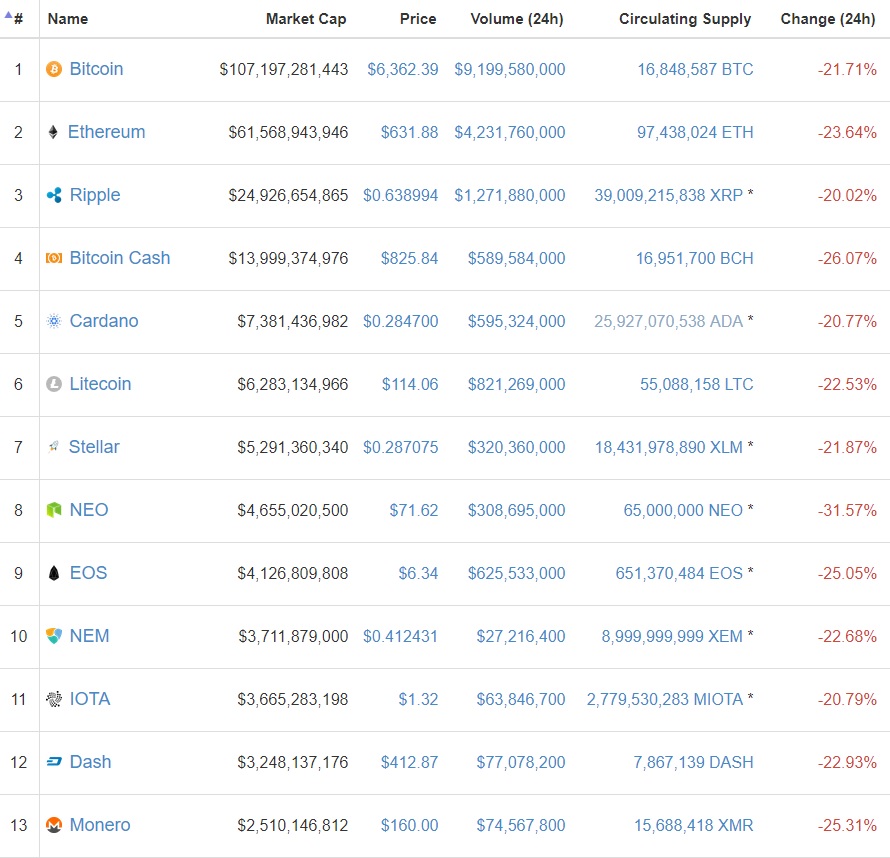Click the Bitcoin coin logo icon

pos(54,69)
